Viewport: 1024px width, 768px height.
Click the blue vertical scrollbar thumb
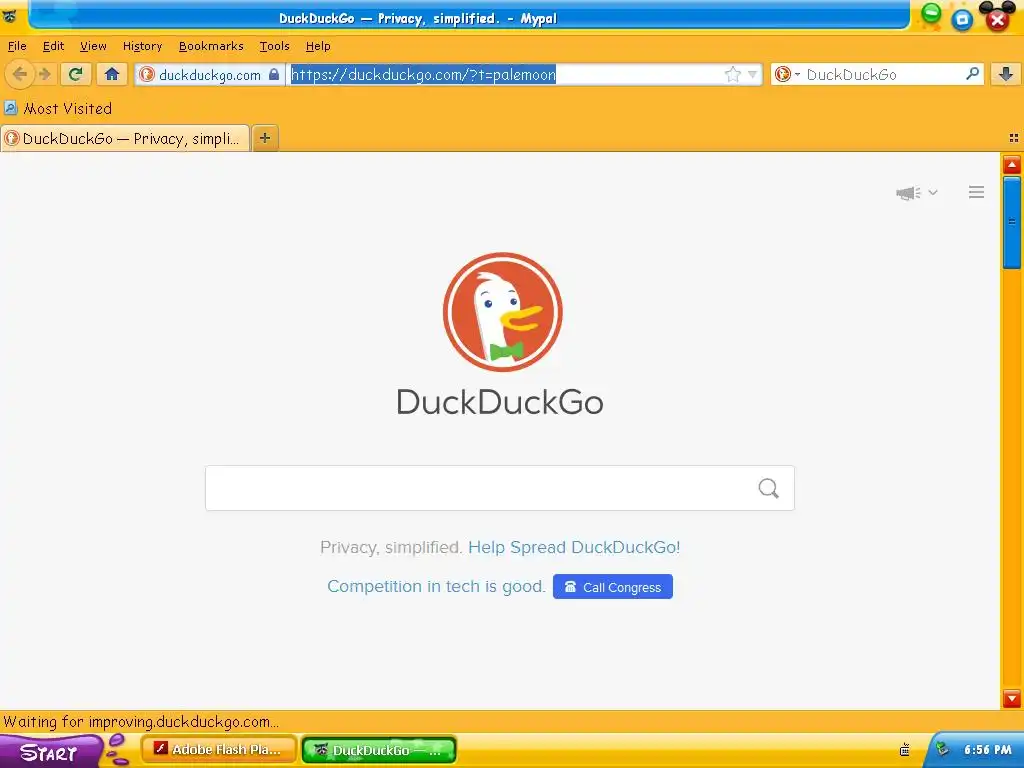(1012, 222)
